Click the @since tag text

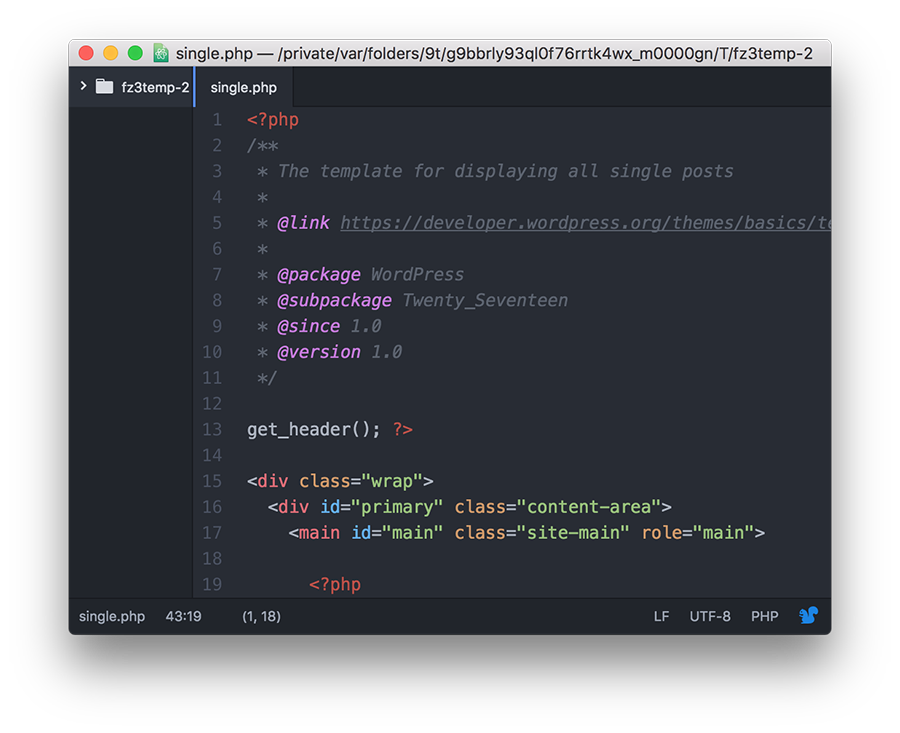[309, 326]
